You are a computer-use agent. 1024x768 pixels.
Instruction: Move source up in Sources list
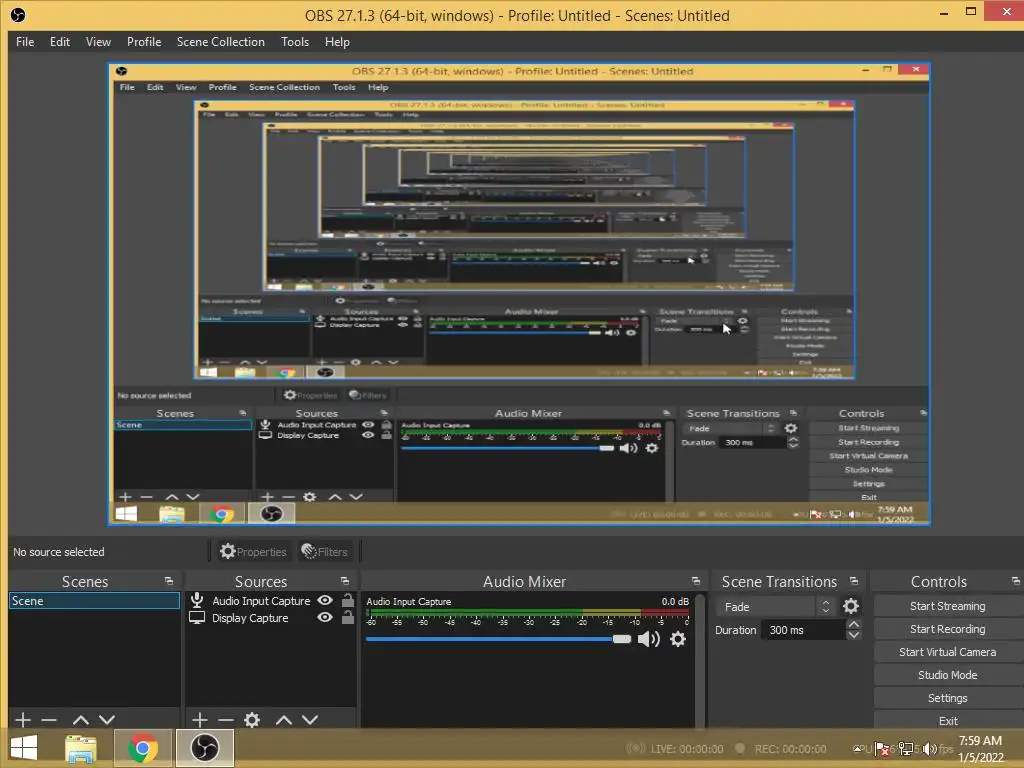[283, 720]
